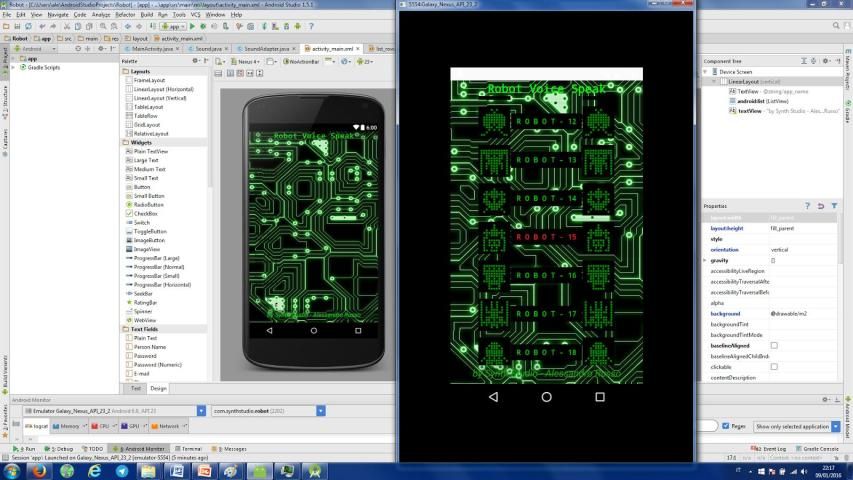Toggle the clickable property checkbox

773,367
